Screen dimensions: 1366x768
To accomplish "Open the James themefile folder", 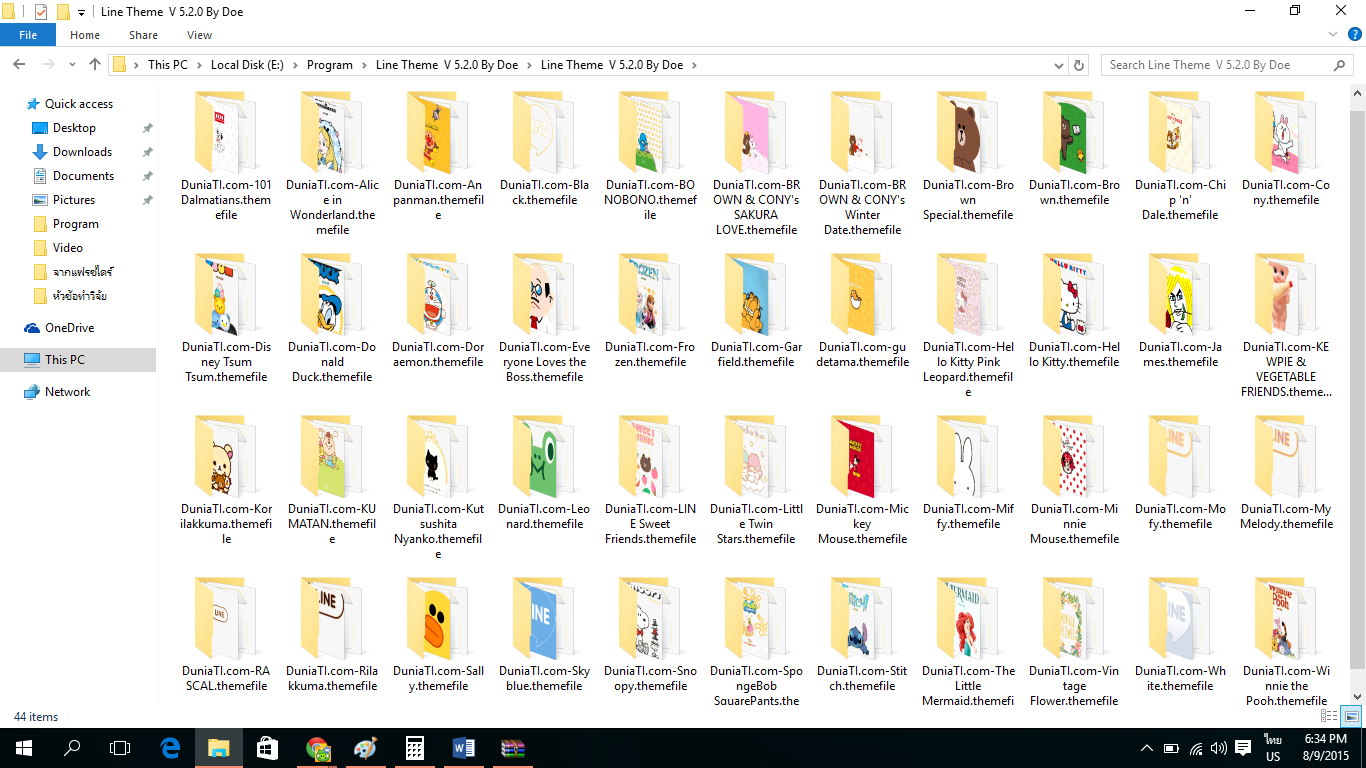I will point(1181,311).
